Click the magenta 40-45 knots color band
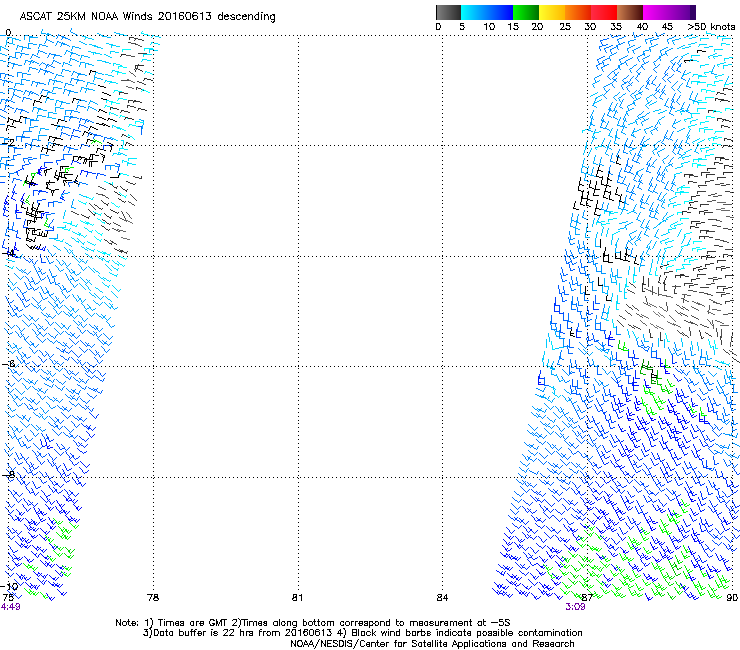 (656, 12)
